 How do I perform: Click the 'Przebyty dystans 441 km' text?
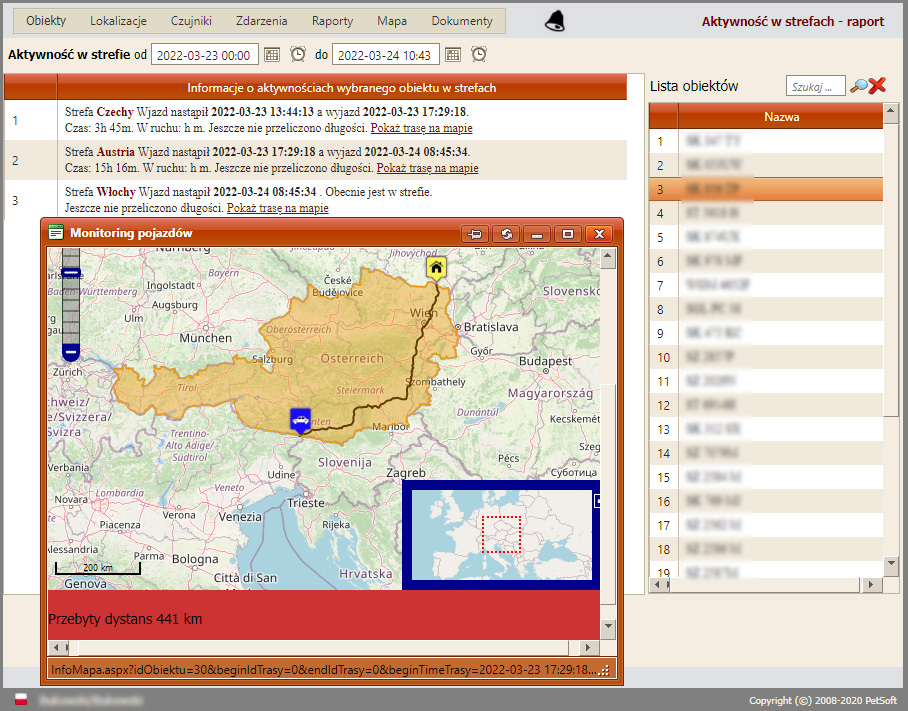pyautogui.click(x=125, y=619)
